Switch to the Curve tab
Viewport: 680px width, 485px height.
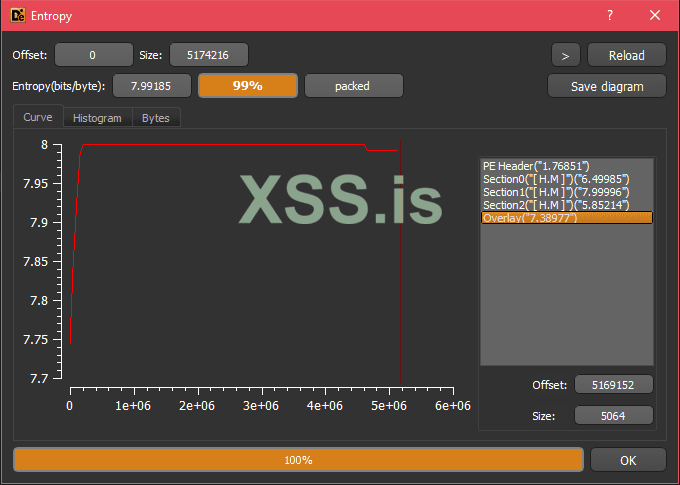[x=38, y=117]
